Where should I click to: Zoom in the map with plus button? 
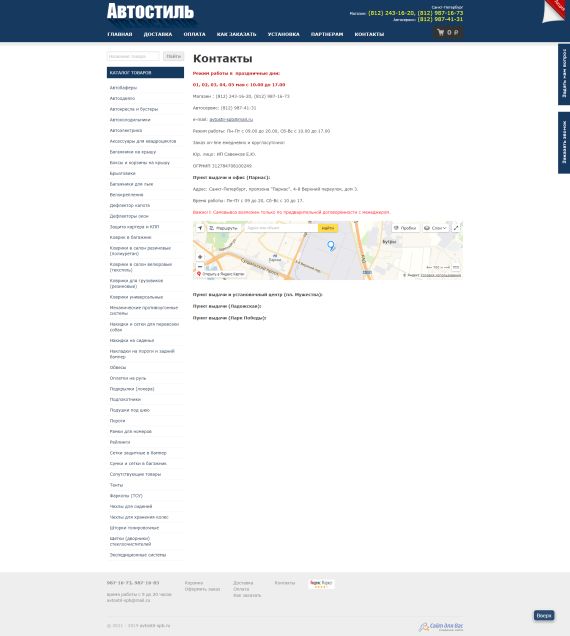coord(200,257)
